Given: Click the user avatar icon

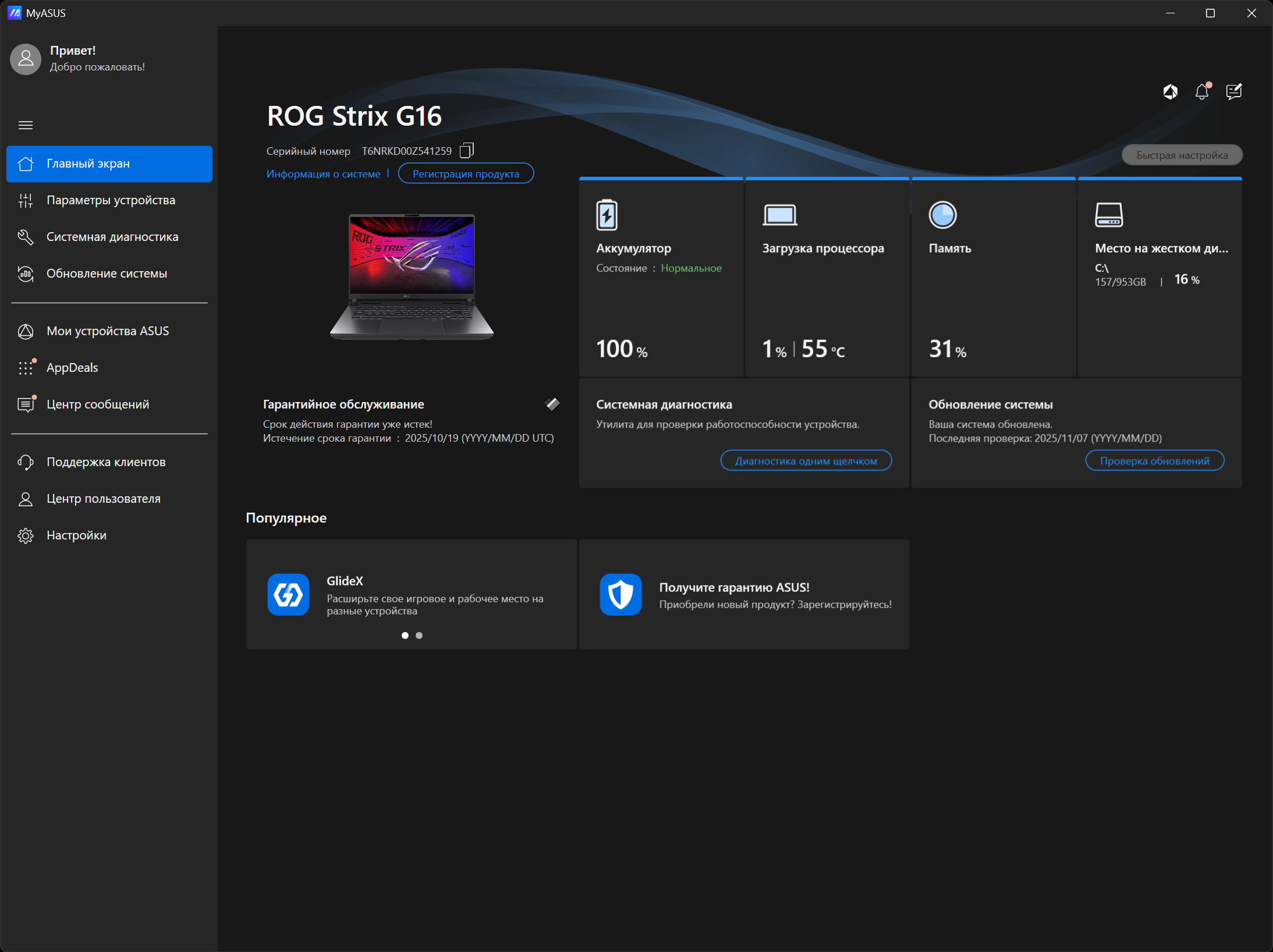Looking at the screenshot, I should (x=26, y=59).
